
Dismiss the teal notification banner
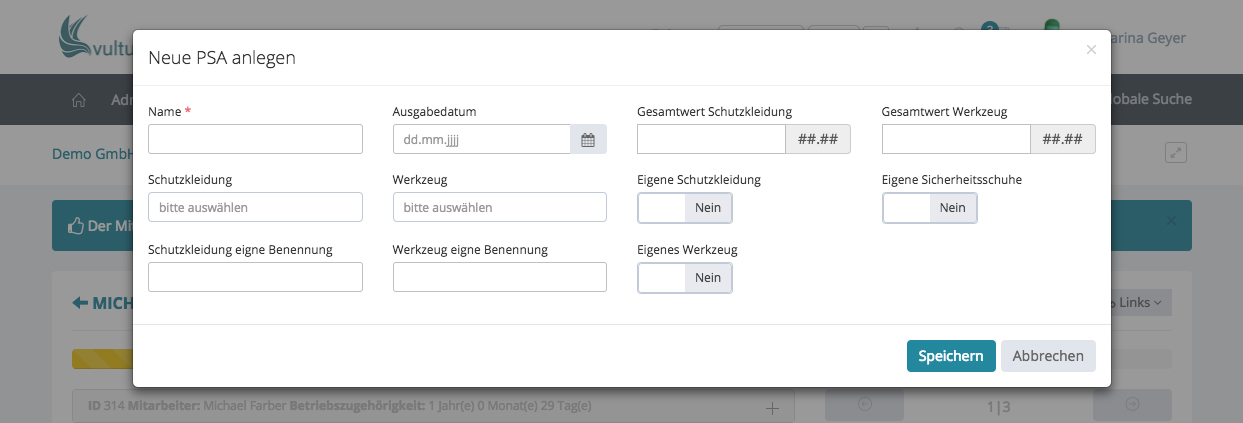[x=1171, y=221]
